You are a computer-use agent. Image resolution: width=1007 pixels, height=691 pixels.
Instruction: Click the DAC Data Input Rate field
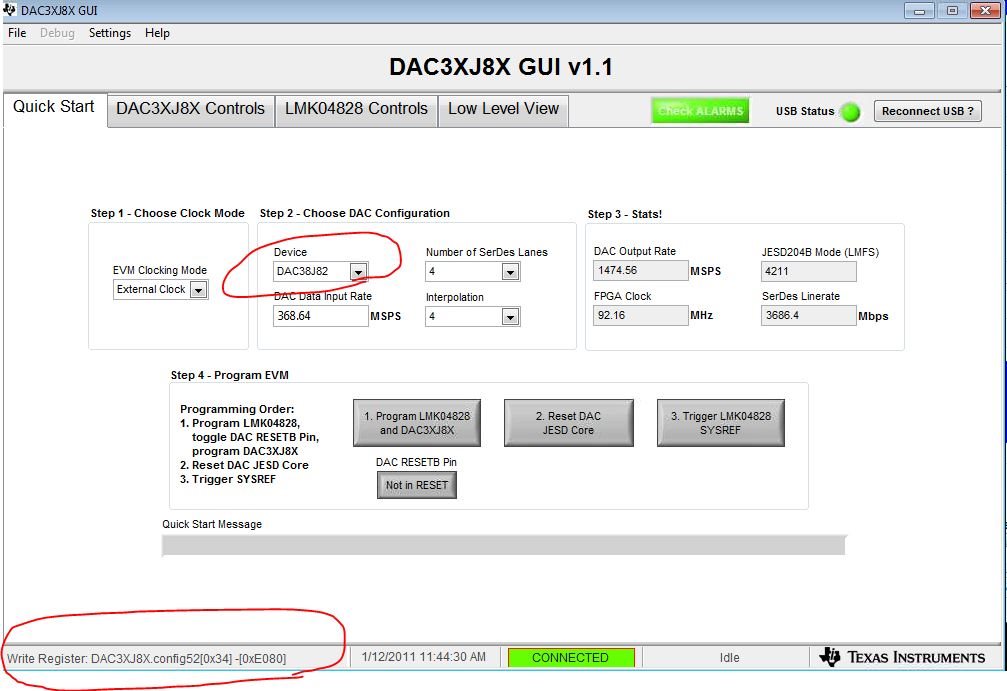click(320, 316)
